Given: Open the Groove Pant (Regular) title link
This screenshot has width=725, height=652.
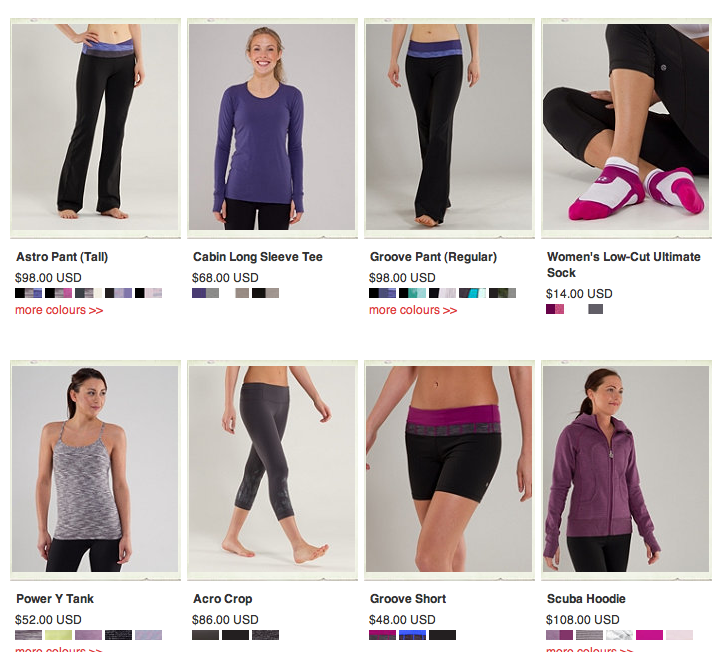Looking at the screenshot, I should click(433, 257).
